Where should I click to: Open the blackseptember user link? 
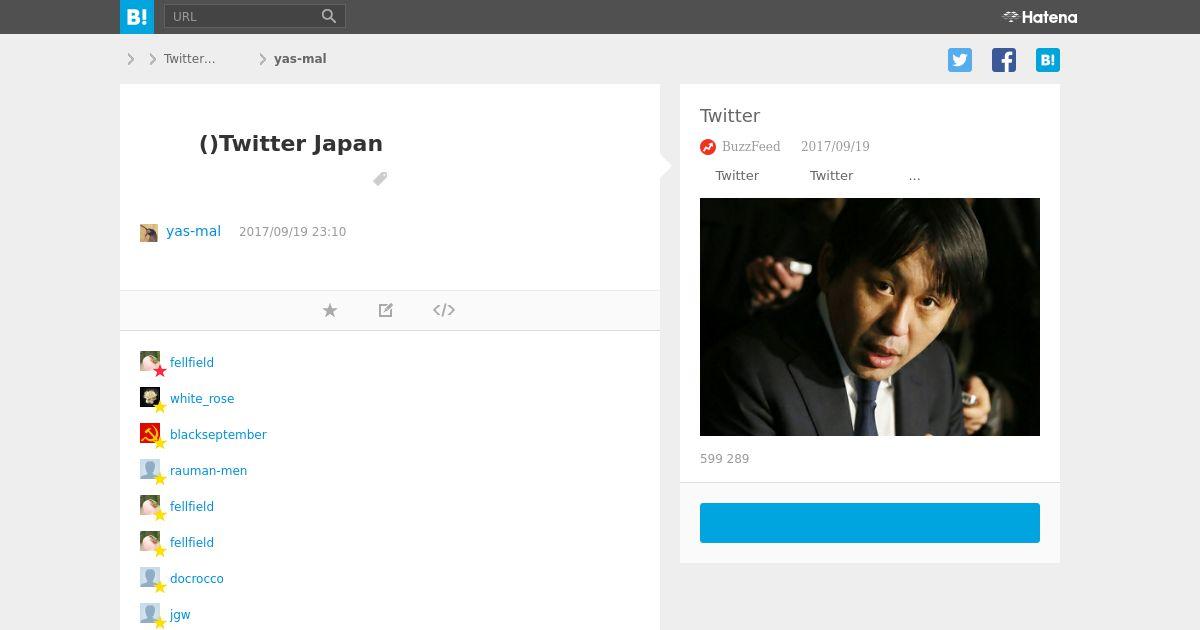[x=218, y=435]
